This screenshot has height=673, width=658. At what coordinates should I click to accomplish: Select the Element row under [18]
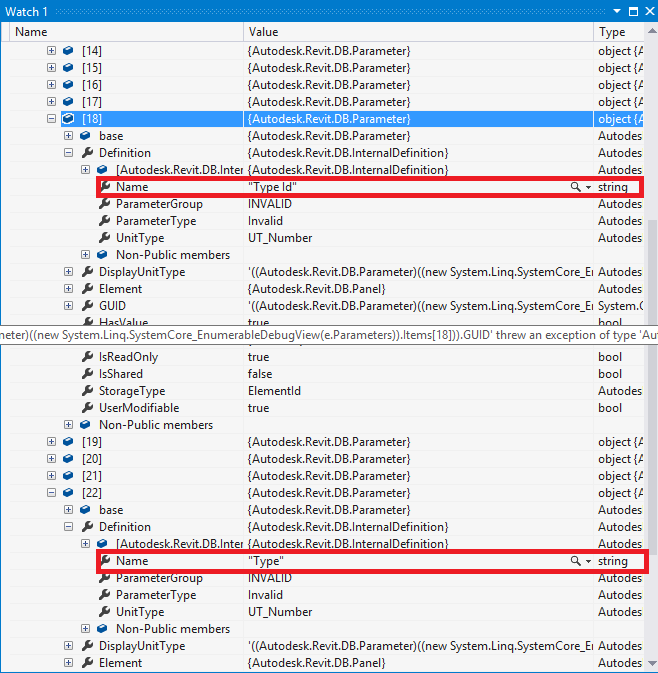click(x=327, y=289)
